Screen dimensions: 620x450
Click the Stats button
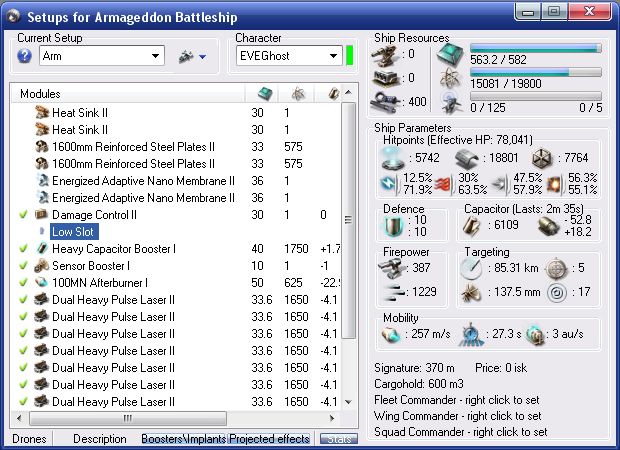tap(339, 439)
